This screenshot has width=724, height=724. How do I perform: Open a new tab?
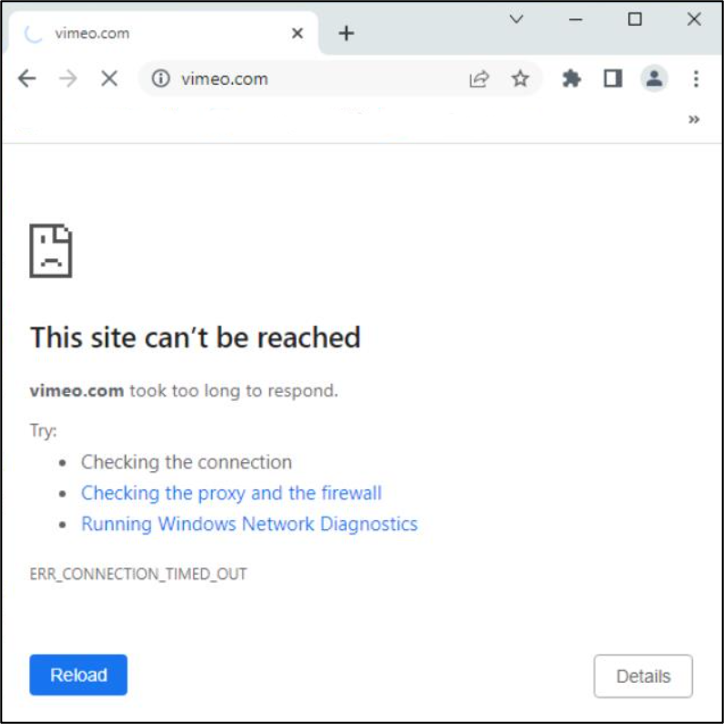346,33
